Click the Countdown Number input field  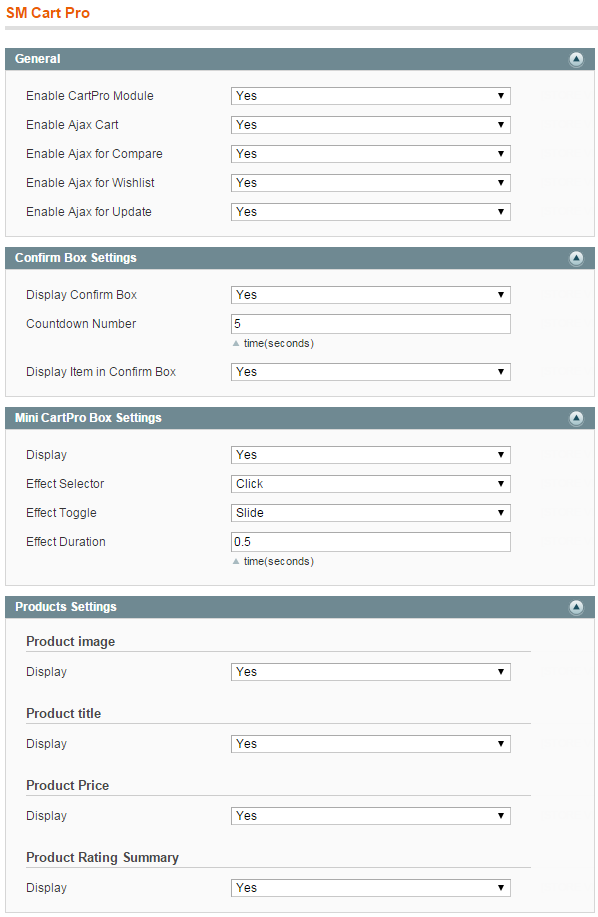coord(371,324)
